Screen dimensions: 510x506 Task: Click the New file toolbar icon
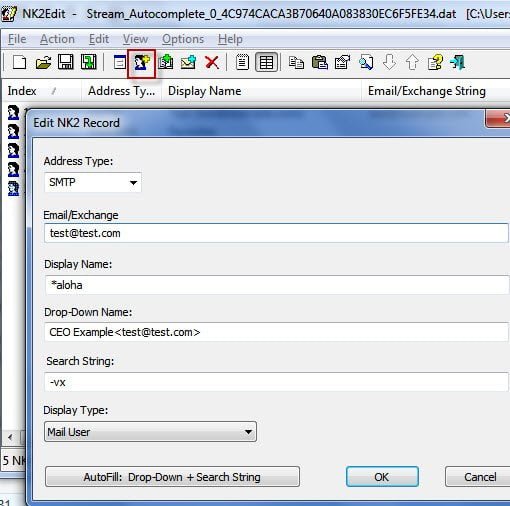point(19,62)
